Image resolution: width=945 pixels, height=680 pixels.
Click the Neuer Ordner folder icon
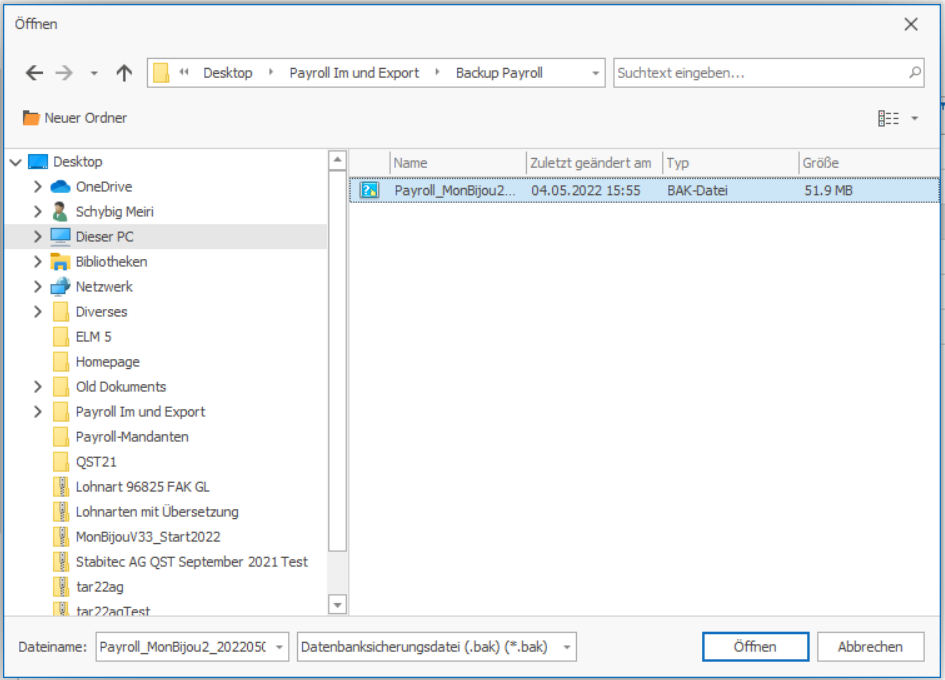(x=31, y=118)
